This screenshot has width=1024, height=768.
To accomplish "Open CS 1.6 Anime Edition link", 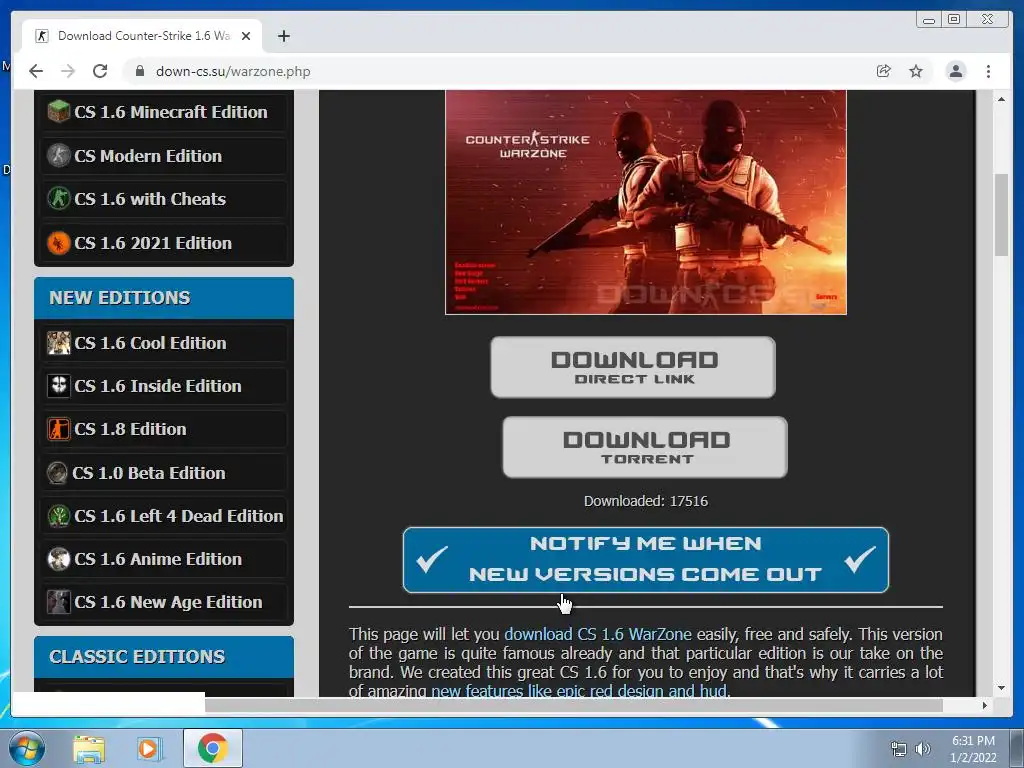I will tap(157, 559).
